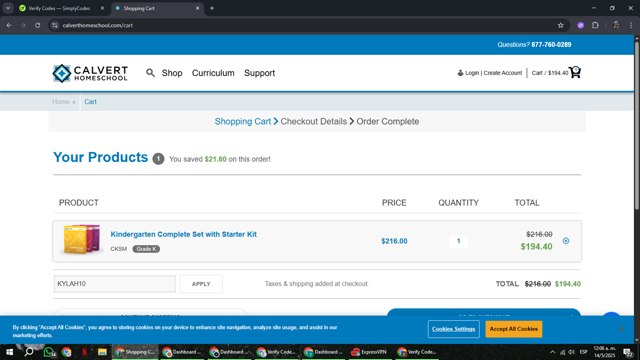
Task: Open the Chrome three-dot menu
Action: click(x=631, y=25)
